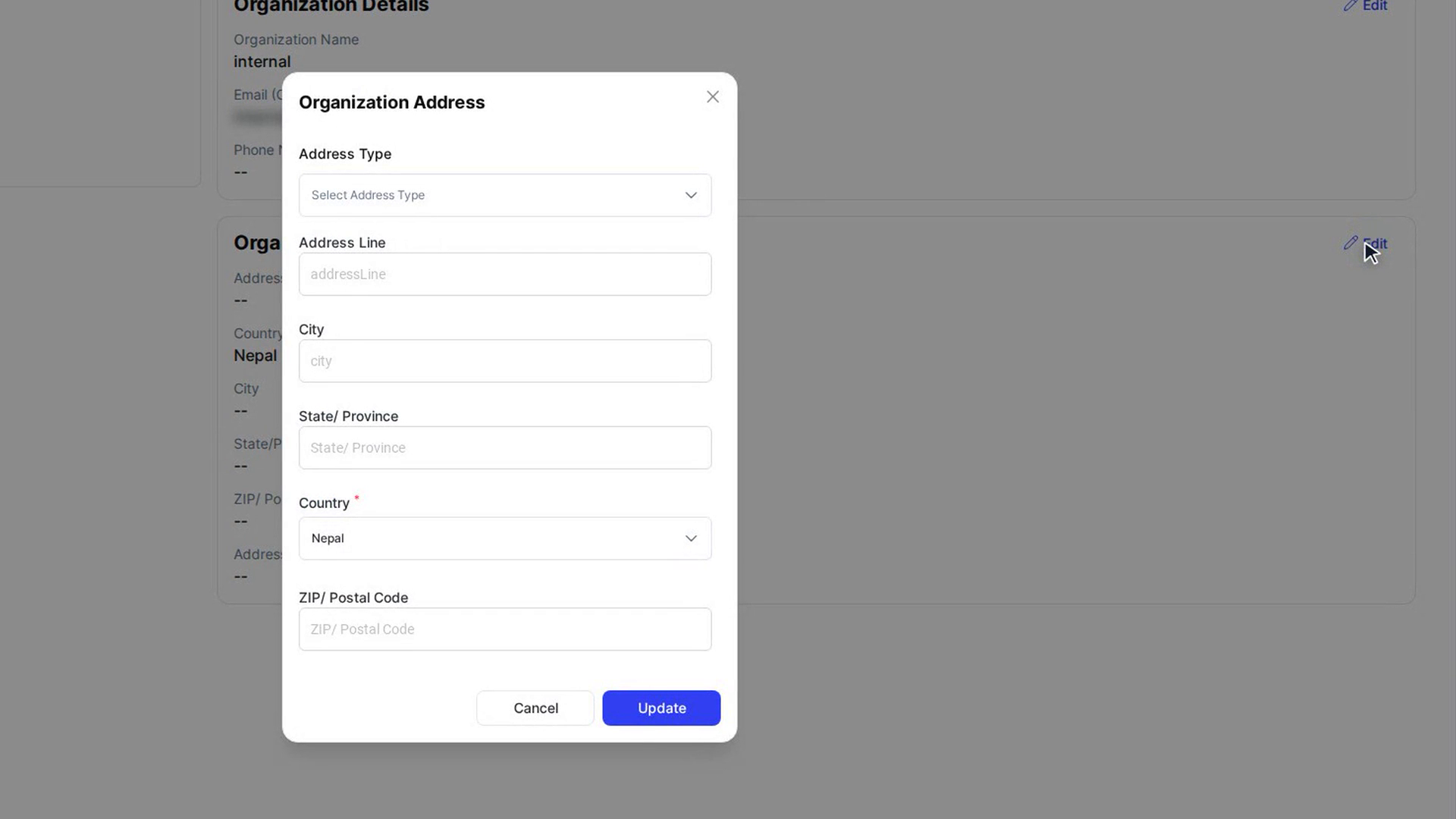The width and height of the screenshot is (1456, 819).
Task: Click the Organization Name label in background
Action: 296,39
